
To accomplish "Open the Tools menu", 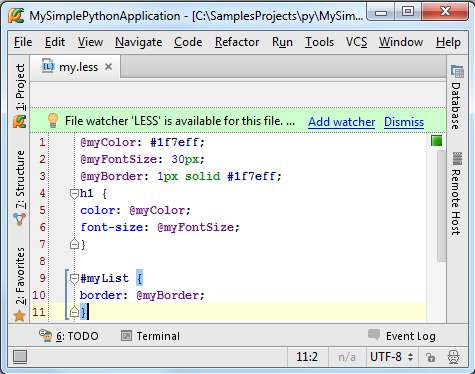I will pos(319,42).
